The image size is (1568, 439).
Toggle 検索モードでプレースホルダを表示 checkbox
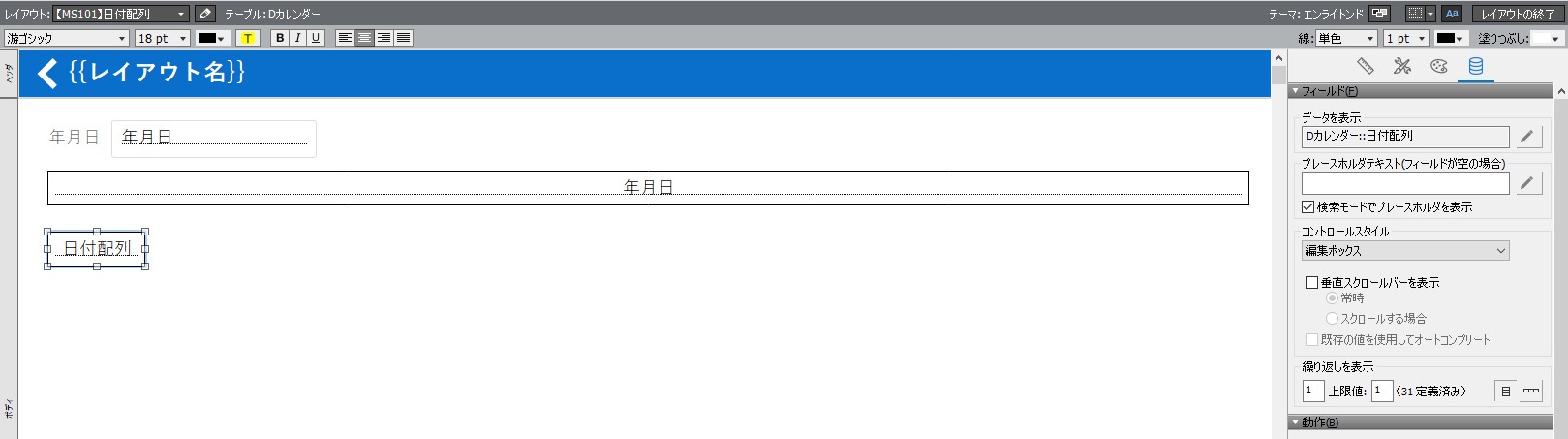1308,206
